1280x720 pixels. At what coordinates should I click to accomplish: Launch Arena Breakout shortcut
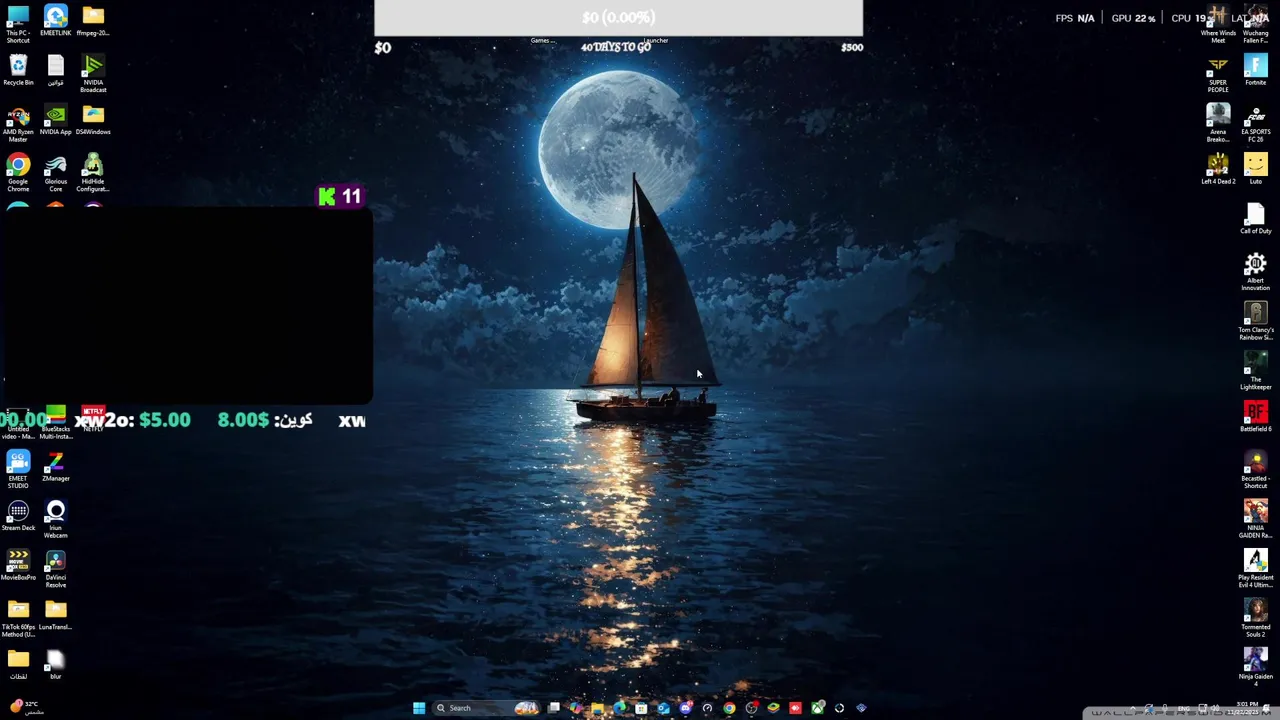click(1218, 123)
